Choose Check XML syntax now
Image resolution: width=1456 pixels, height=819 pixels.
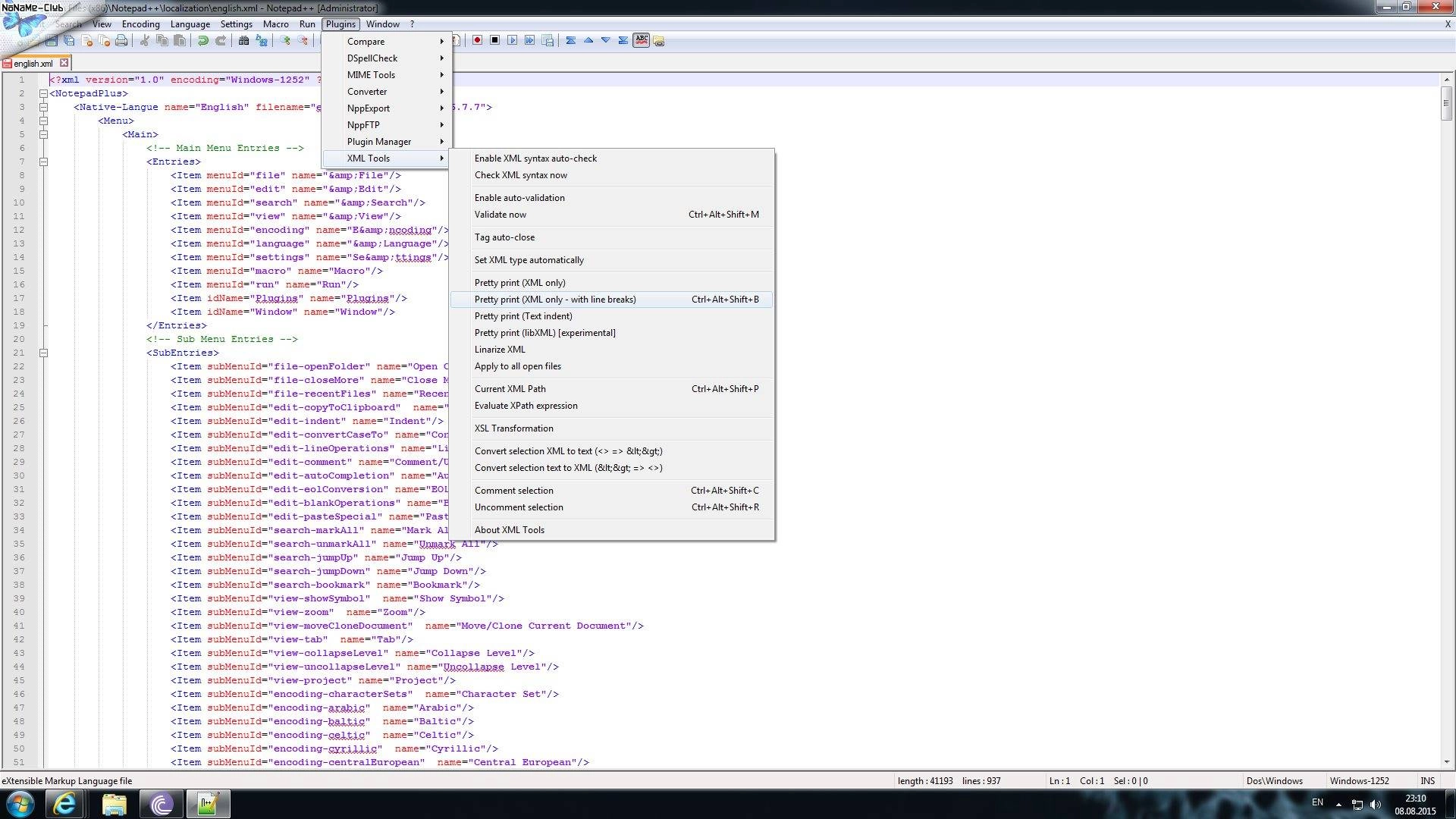click(611, 175)
